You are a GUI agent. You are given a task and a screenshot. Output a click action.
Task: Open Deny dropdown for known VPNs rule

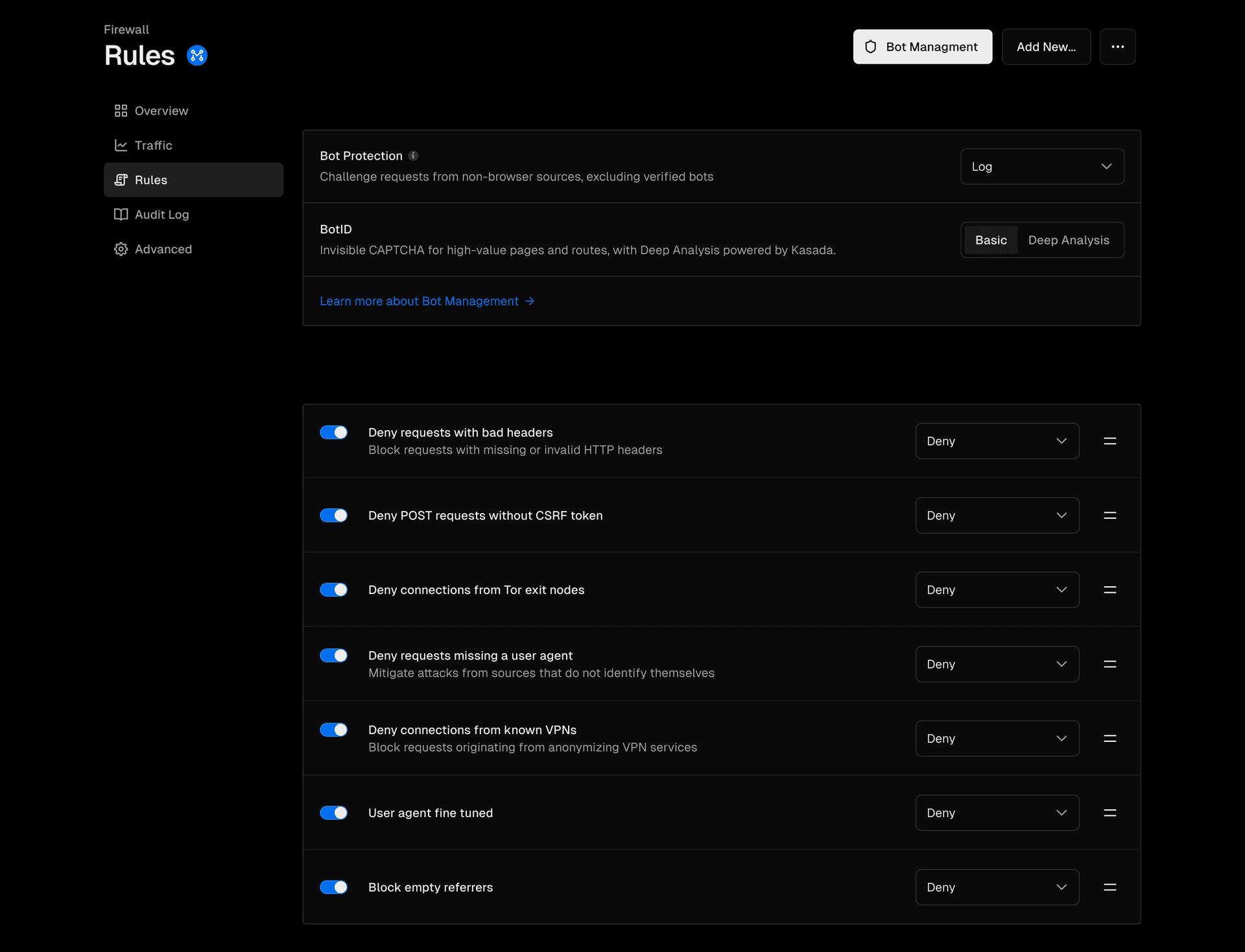click(x=997, y=739)
